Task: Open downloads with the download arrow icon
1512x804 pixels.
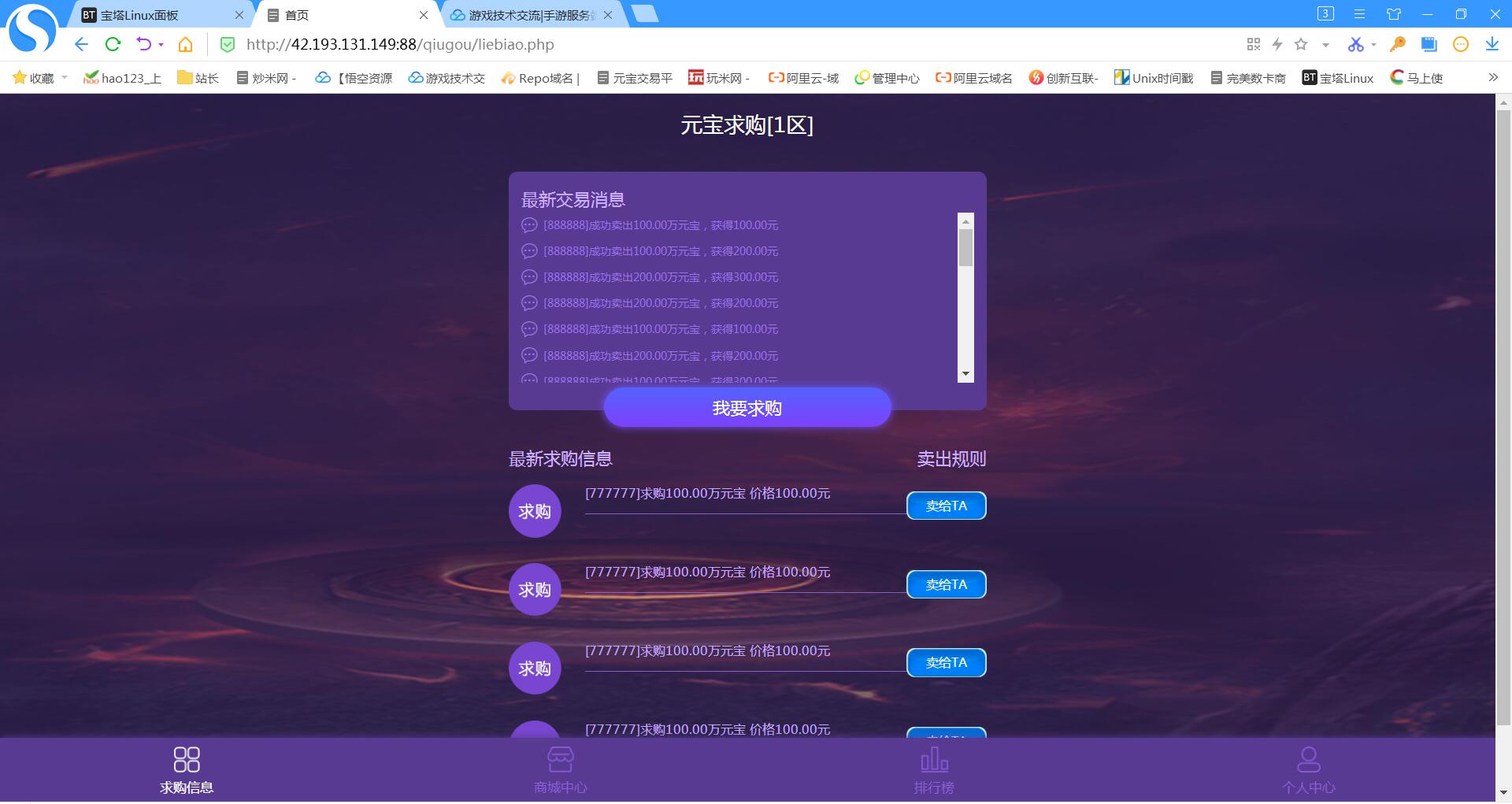Action: pyautogui.click(x=1492, y=44)
